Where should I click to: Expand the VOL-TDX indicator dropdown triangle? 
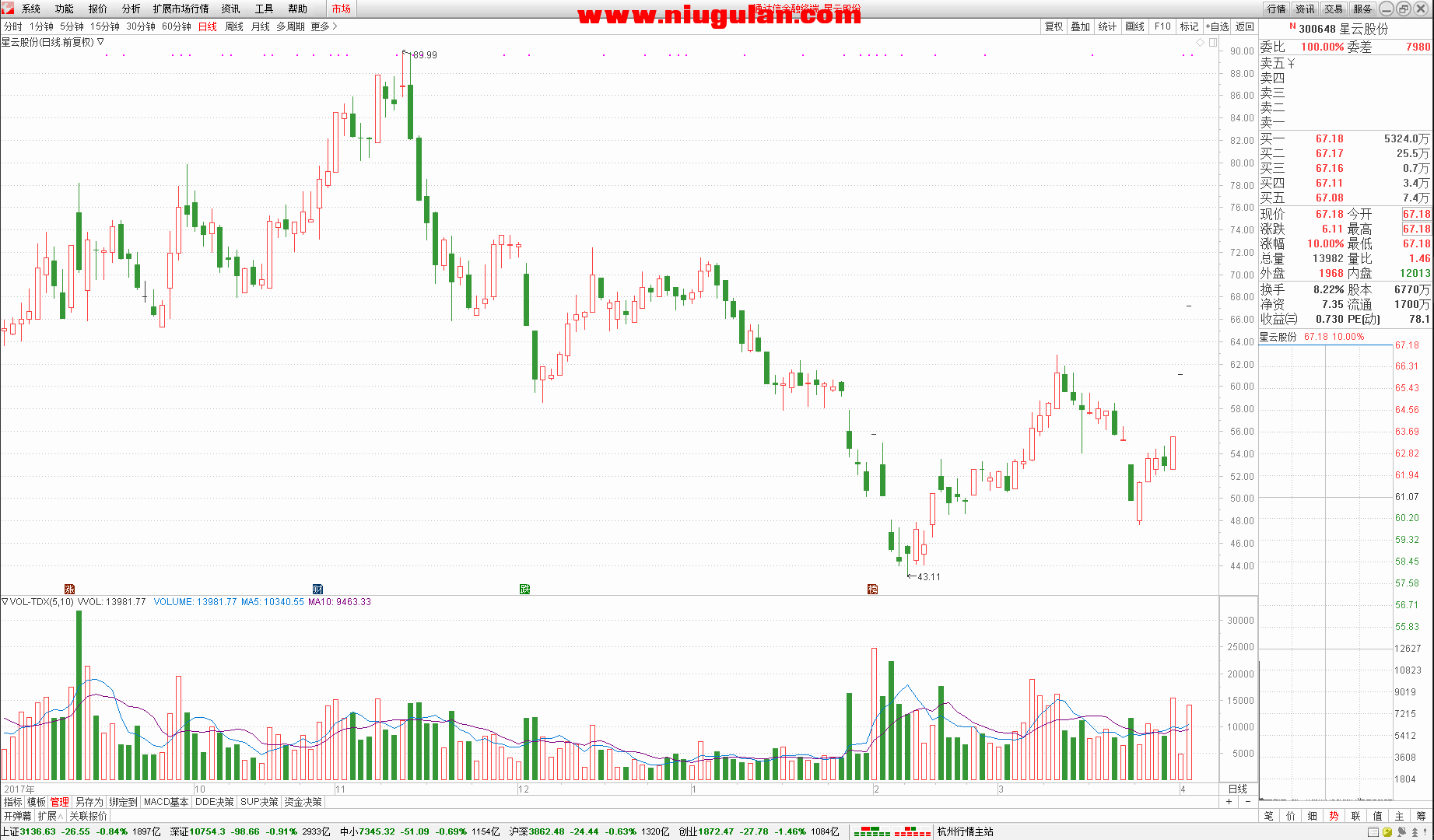(x=5, y=602)
